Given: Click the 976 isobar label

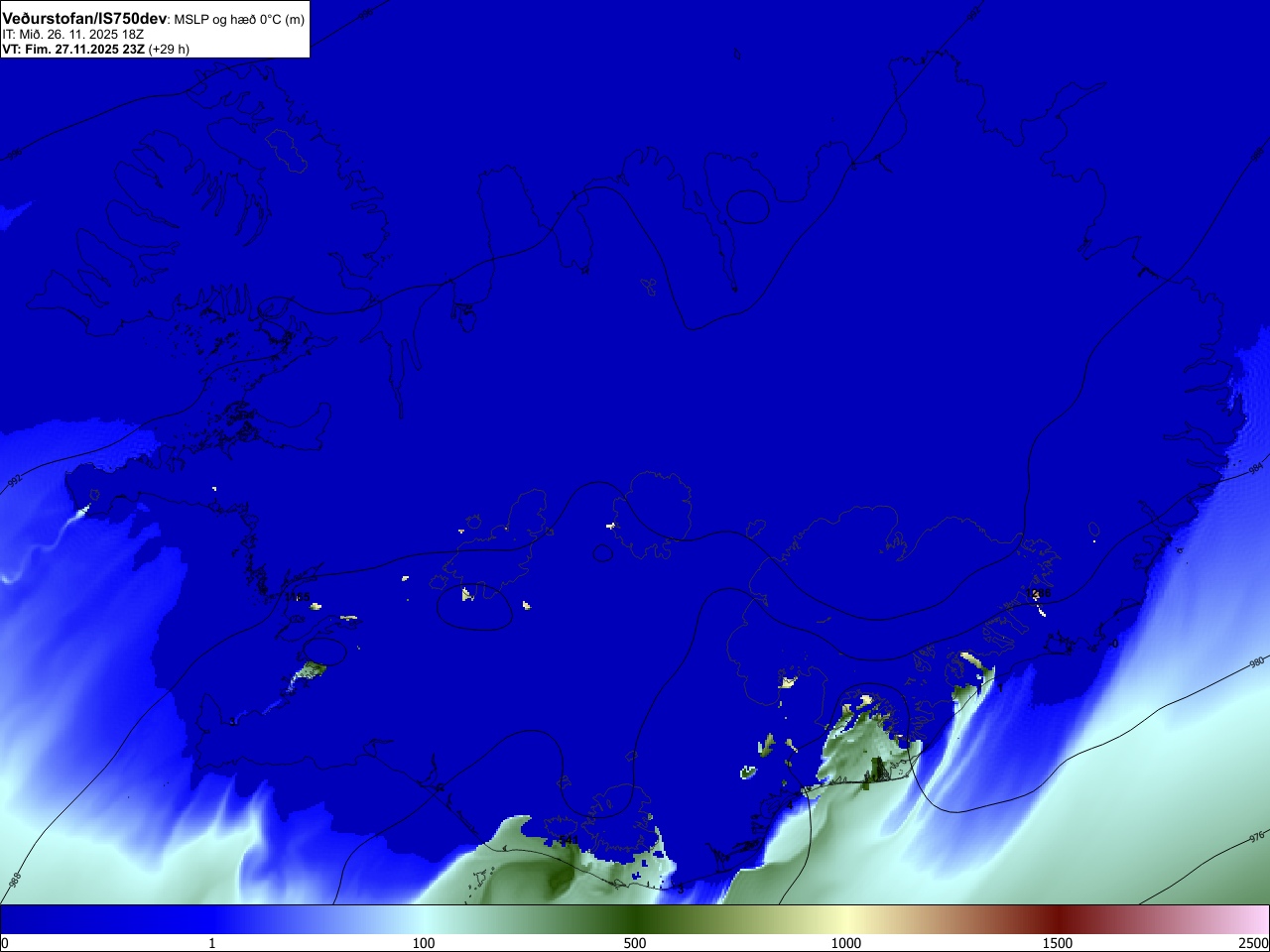Looking at the screenshot, I should tap(1256, 837).
